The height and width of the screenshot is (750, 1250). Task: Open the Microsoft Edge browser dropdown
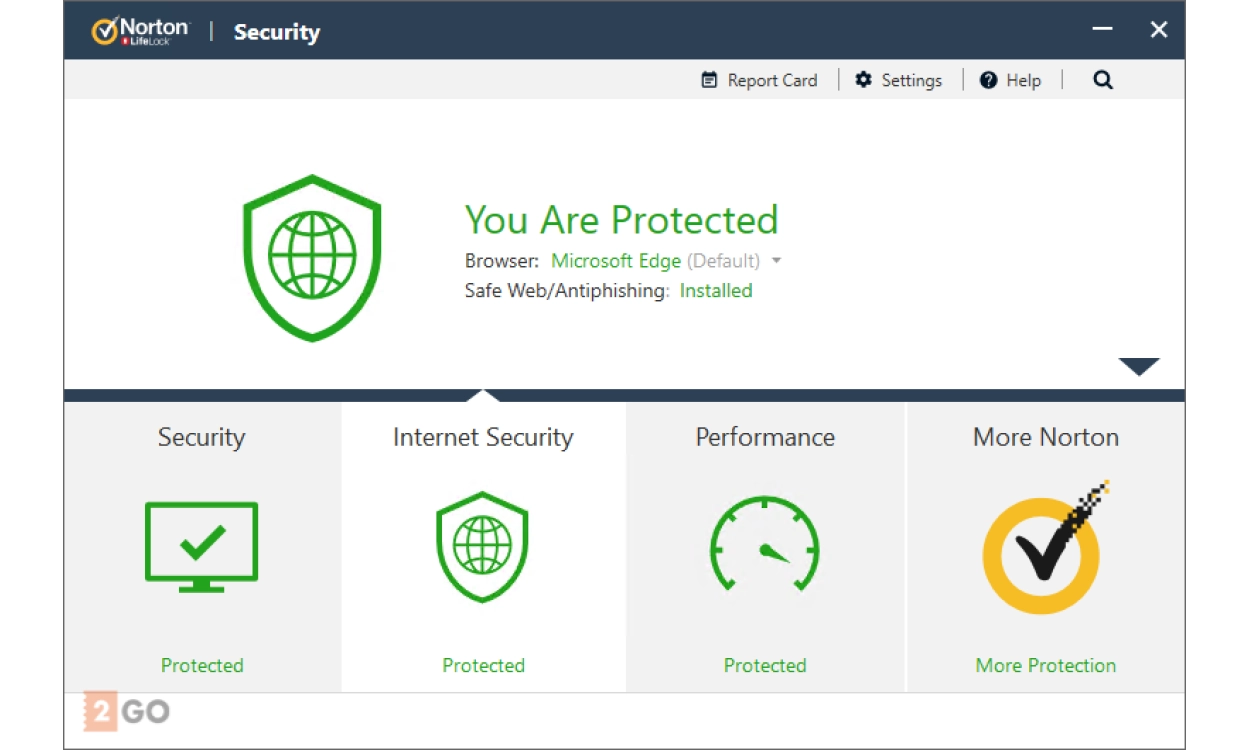[777, 261]
